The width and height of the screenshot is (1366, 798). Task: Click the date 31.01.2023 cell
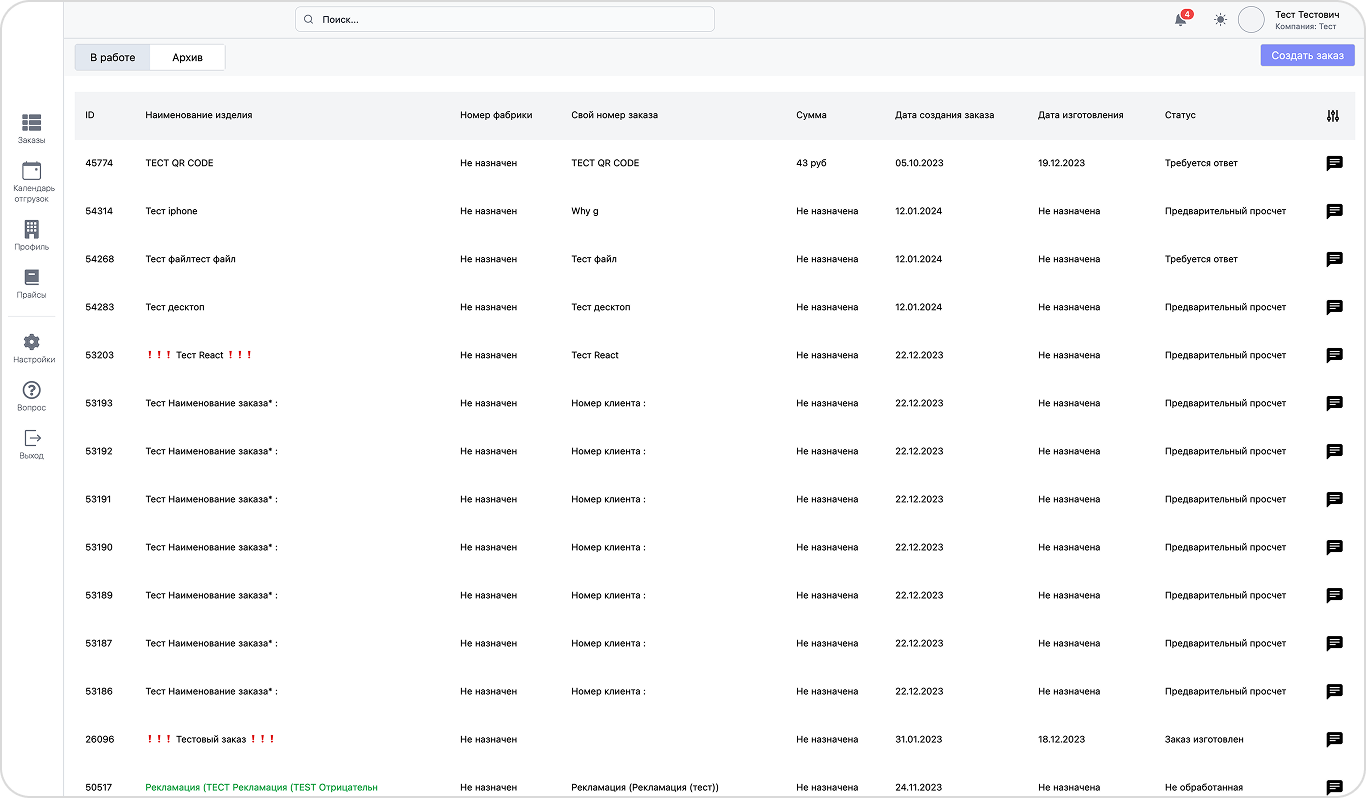pyautogui.click(x=919, y=739)
